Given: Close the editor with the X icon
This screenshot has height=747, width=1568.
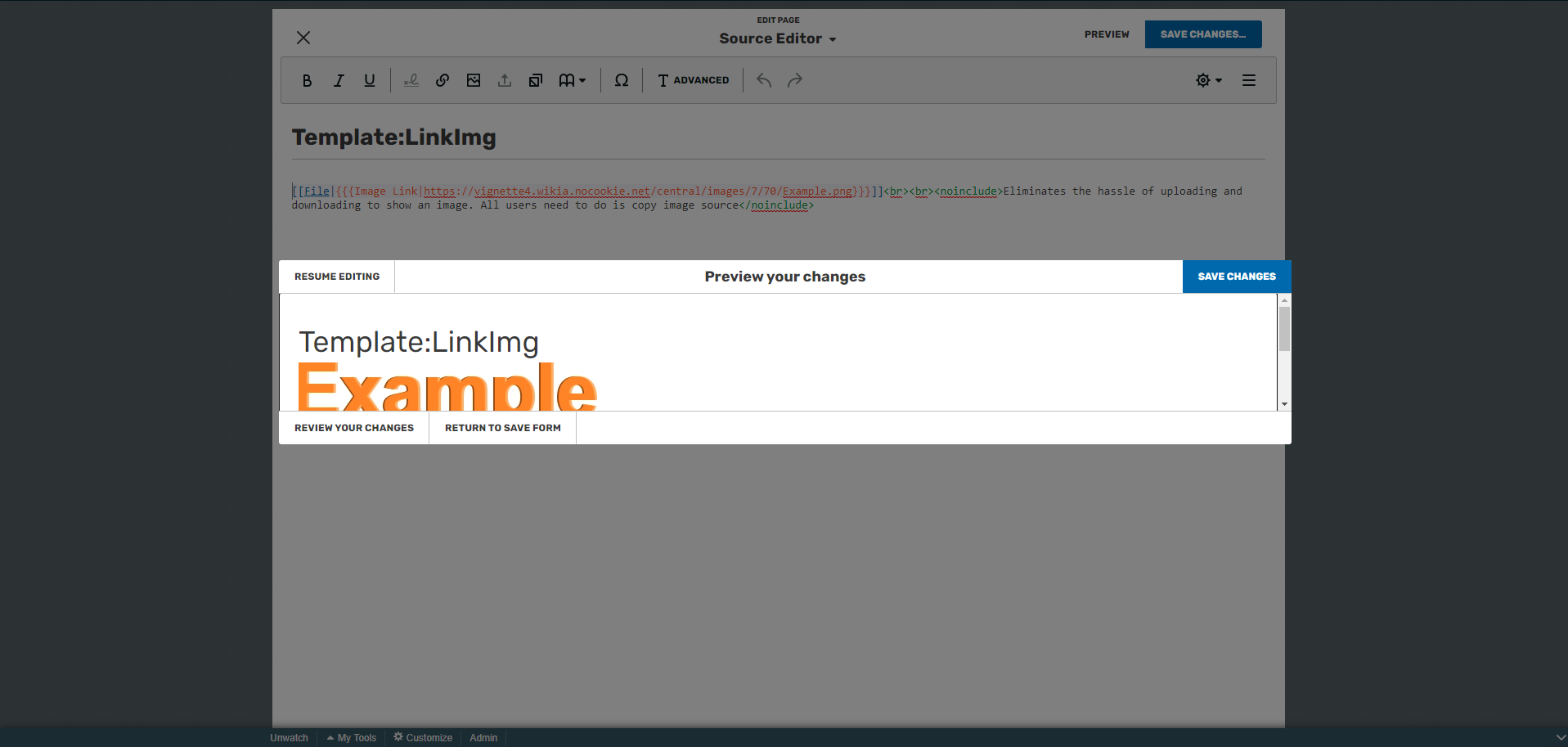Looking at the screenshot, I should coord(303,38).
